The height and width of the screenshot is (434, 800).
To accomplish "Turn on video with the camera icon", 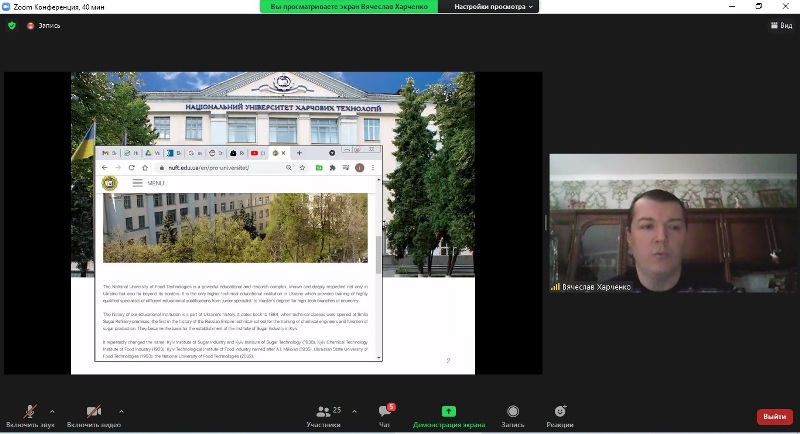I will pyautogui.click(x=94, y=411).
